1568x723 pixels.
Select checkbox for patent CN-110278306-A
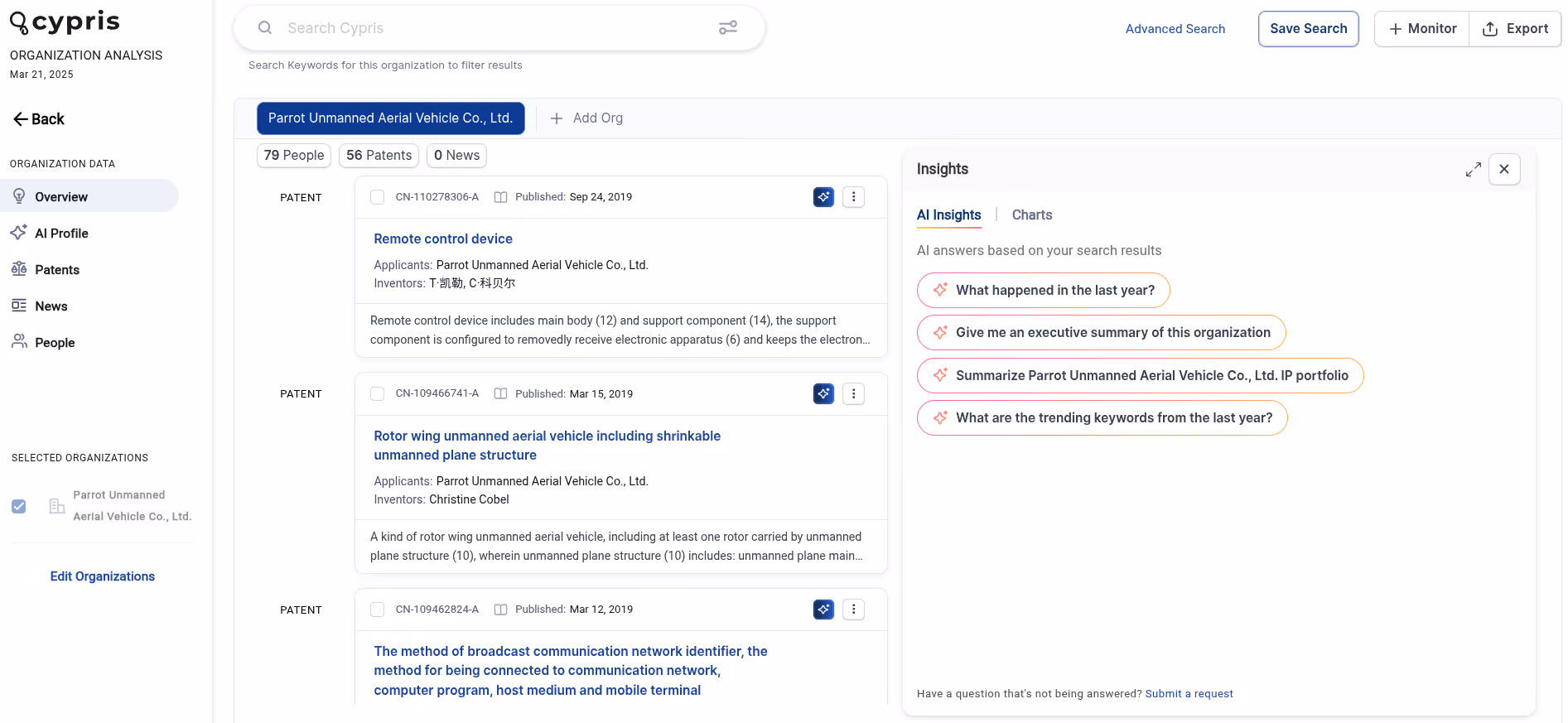coord(378,197)
